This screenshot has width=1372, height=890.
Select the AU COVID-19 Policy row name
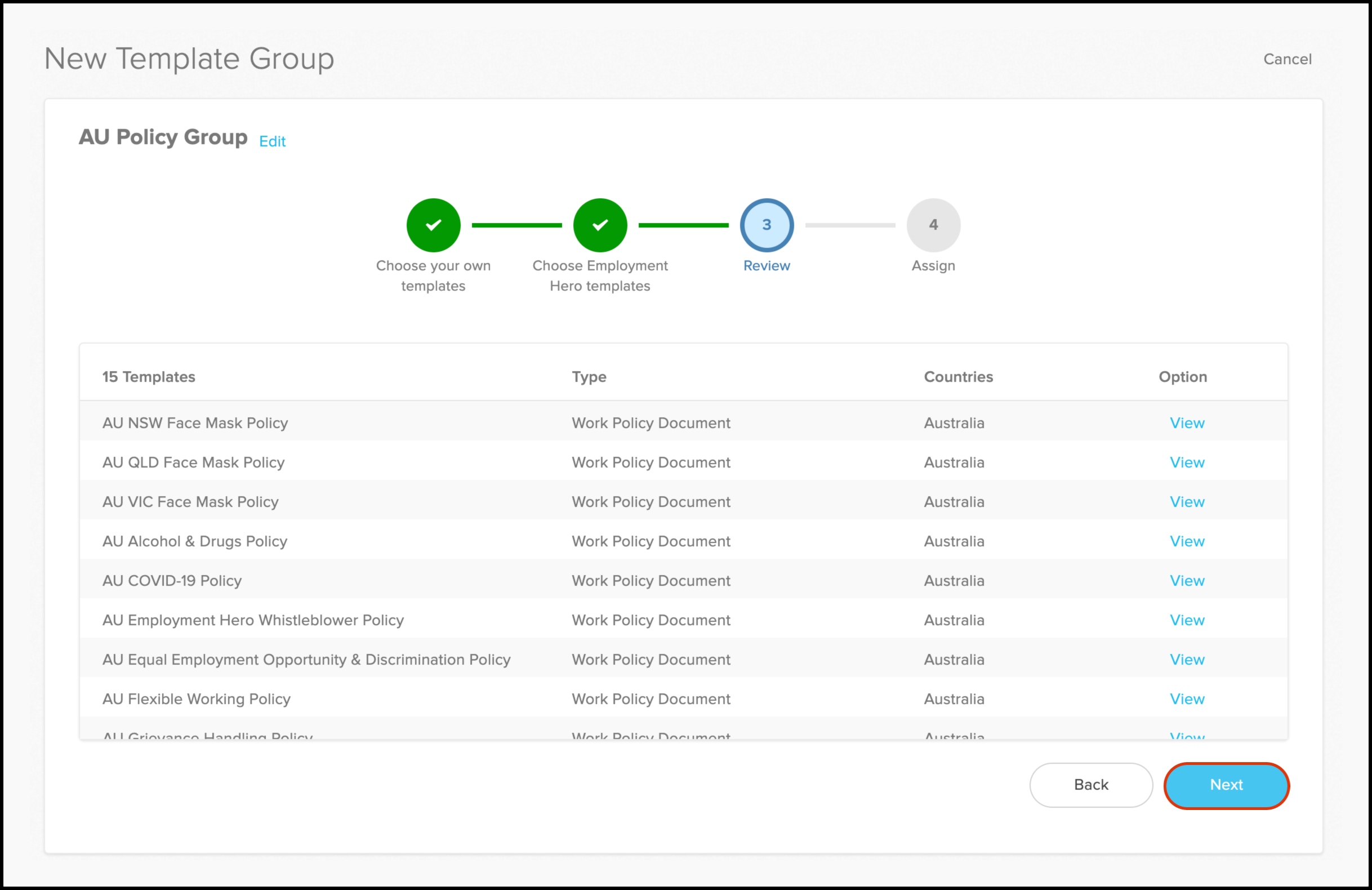pyautogui.click(x=172, y=580)
